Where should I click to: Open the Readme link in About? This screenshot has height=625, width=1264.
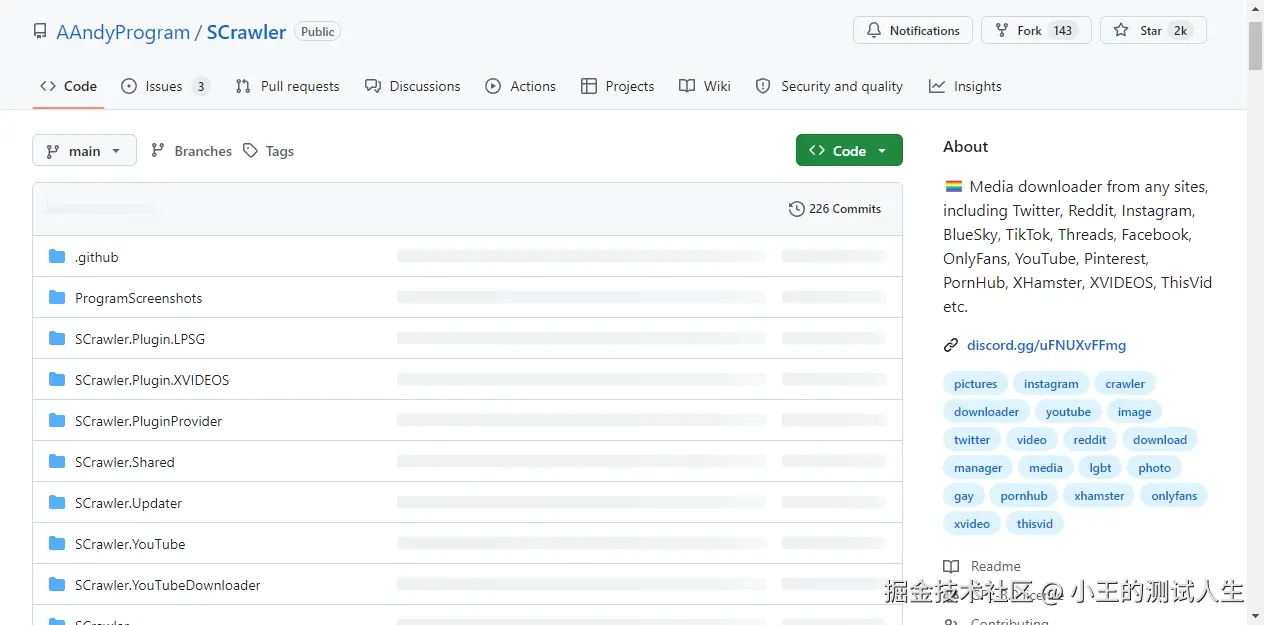(x=996, y=566)
